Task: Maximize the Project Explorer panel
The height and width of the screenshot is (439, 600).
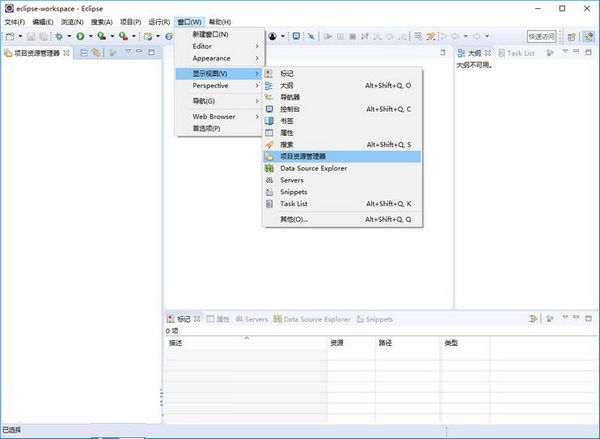Action: coord(152,52)
